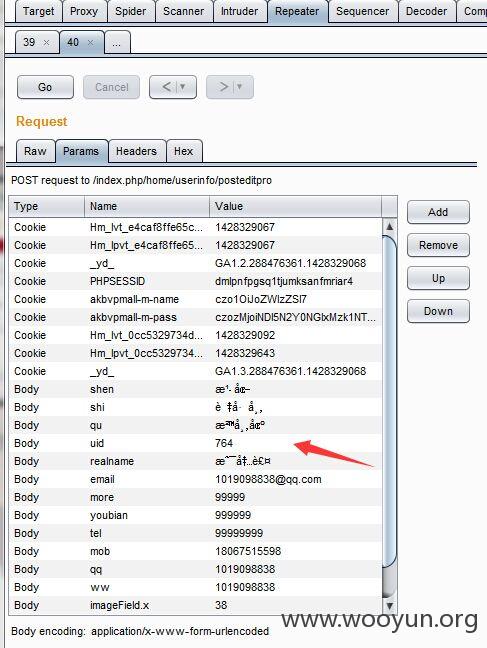This screenshot has height=648, width=487.
Task: Open the Intruder tool tab
Action: pyautogui.click(x=239, y=11)
